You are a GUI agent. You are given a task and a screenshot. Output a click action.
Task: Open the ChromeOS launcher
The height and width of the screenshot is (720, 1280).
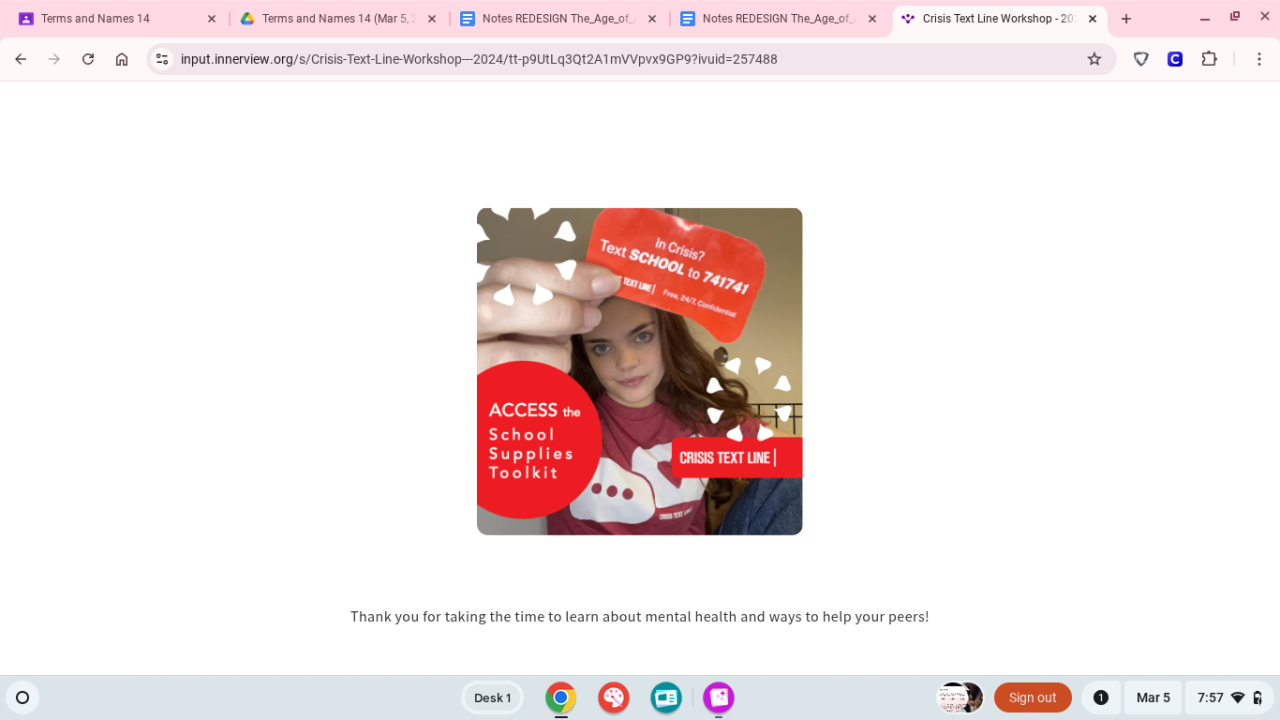click(x=22, y=698)
